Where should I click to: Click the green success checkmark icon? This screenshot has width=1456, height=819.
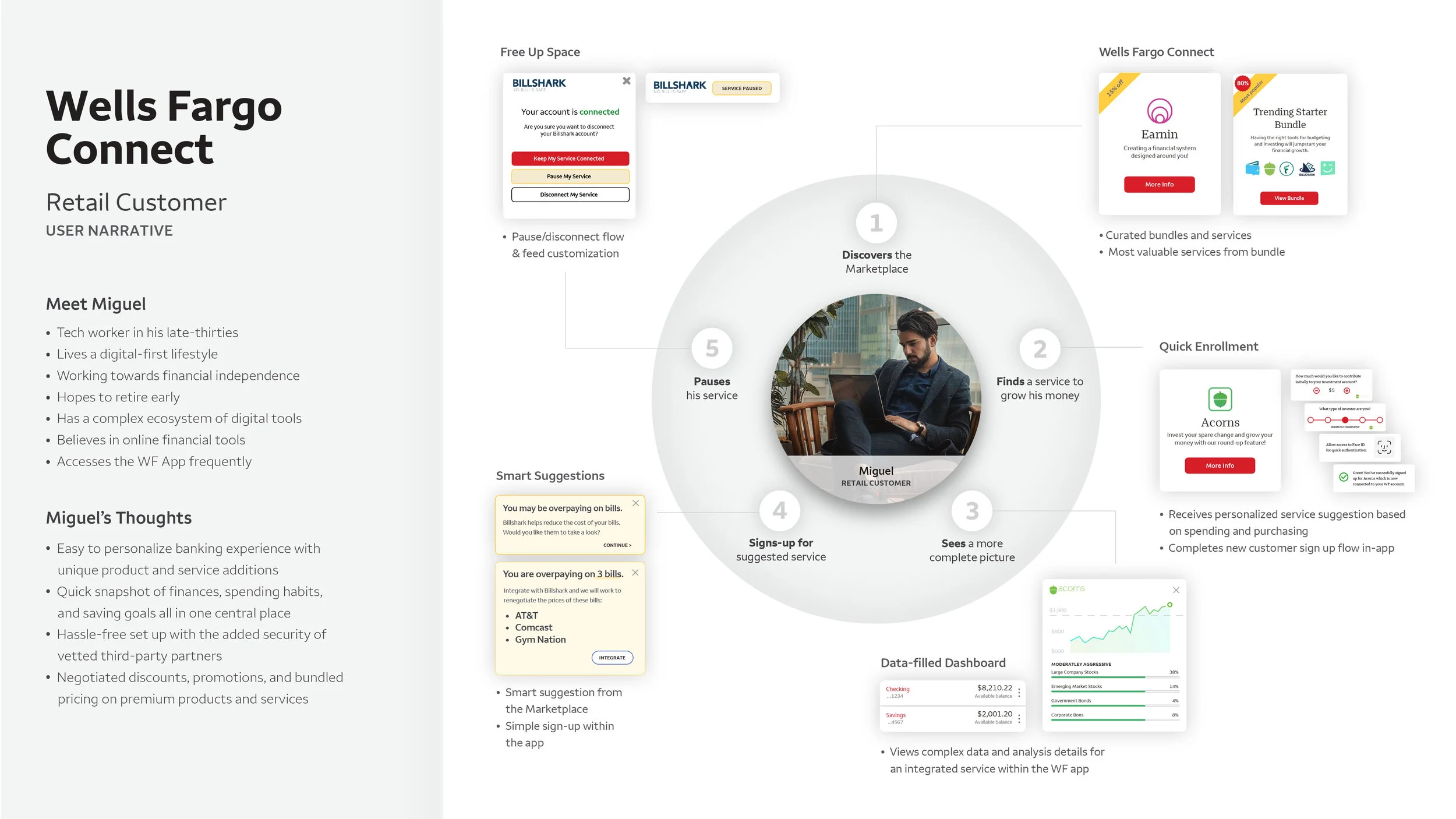point(1344,477)
